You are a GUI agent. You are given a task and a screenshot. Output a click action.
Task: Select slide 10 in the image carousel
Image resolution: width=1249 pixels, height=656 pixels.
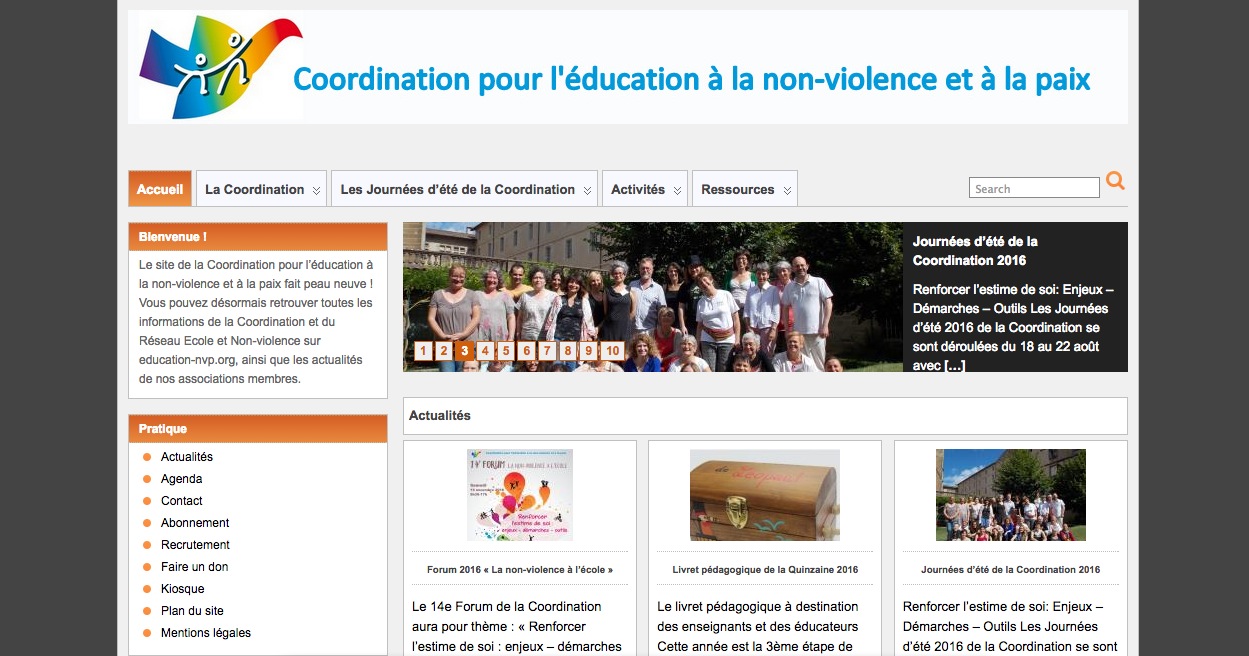click(612, 351)
